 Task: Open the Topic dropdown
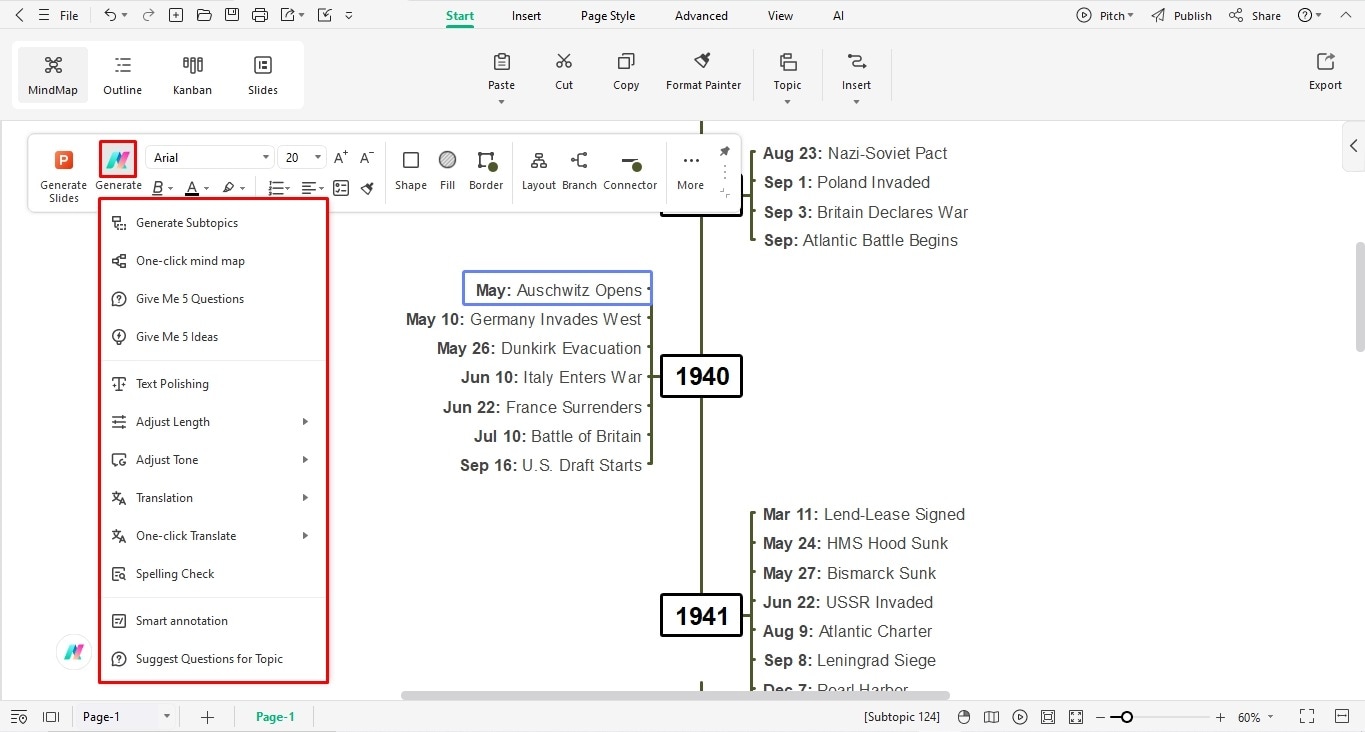(788, 76)
